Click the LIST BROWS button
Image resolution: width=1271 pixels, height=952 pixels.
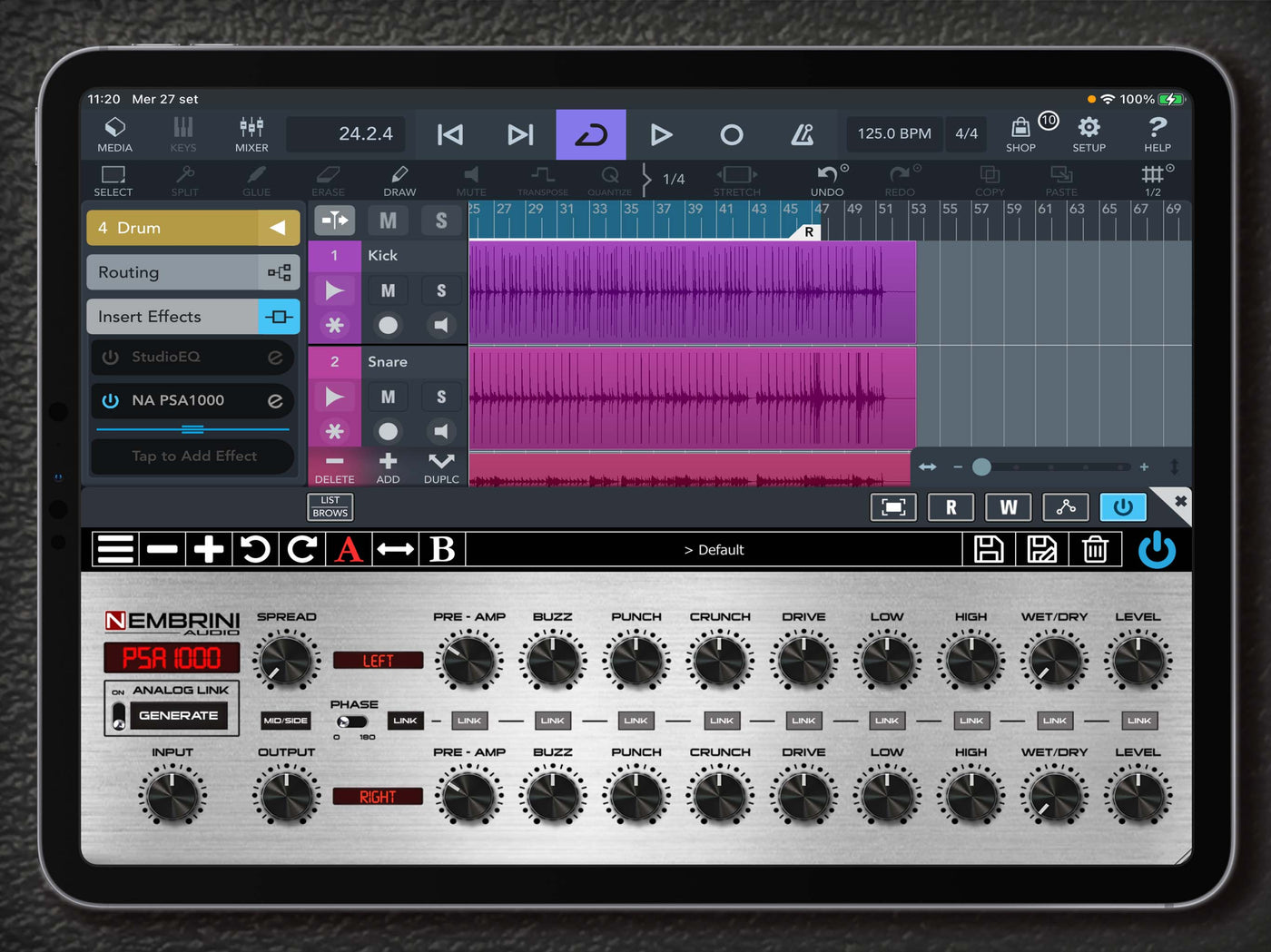(330, 507)
